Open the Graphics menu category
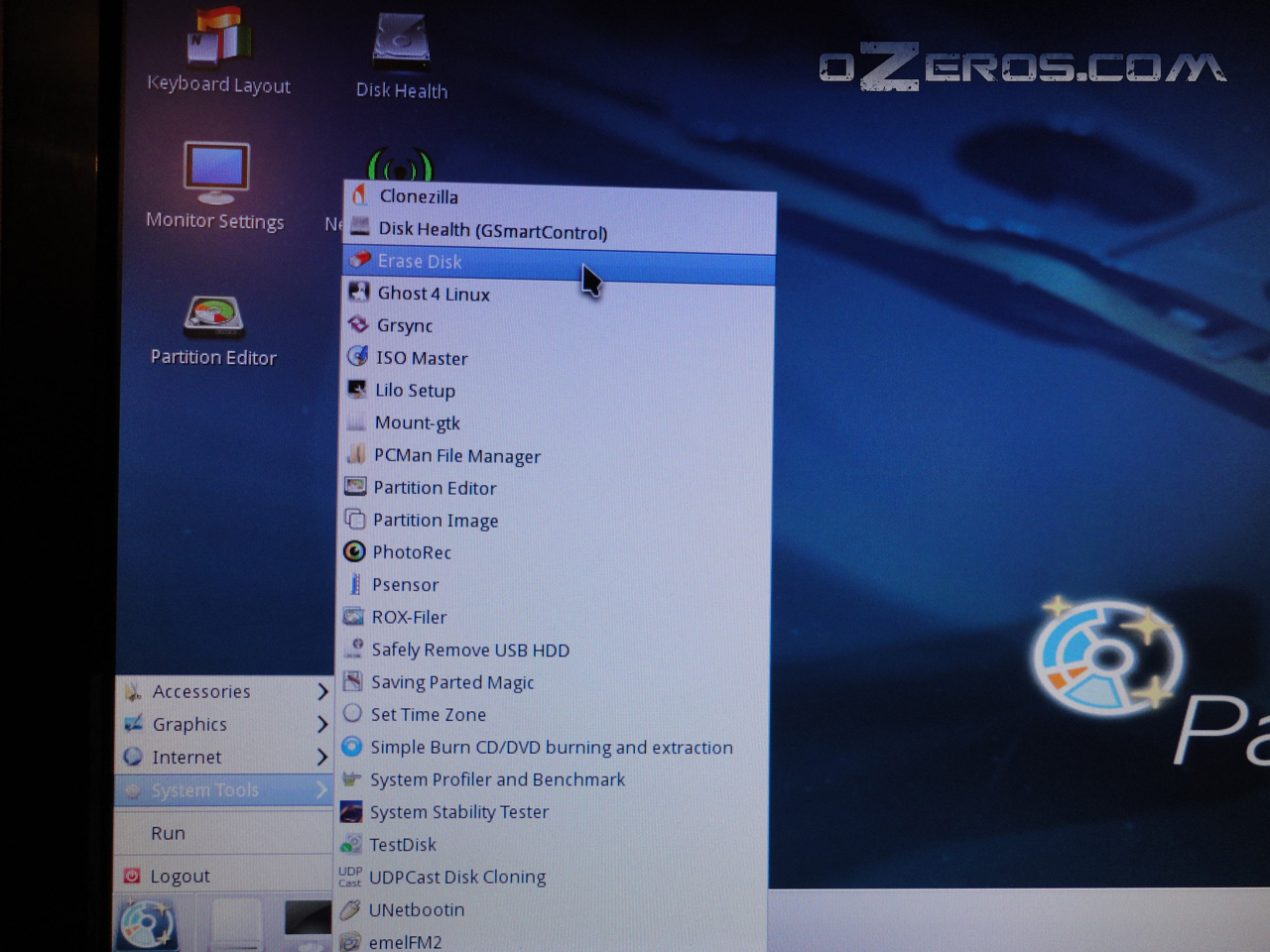This screenshot has height=952, width=1270. [224, 724]
